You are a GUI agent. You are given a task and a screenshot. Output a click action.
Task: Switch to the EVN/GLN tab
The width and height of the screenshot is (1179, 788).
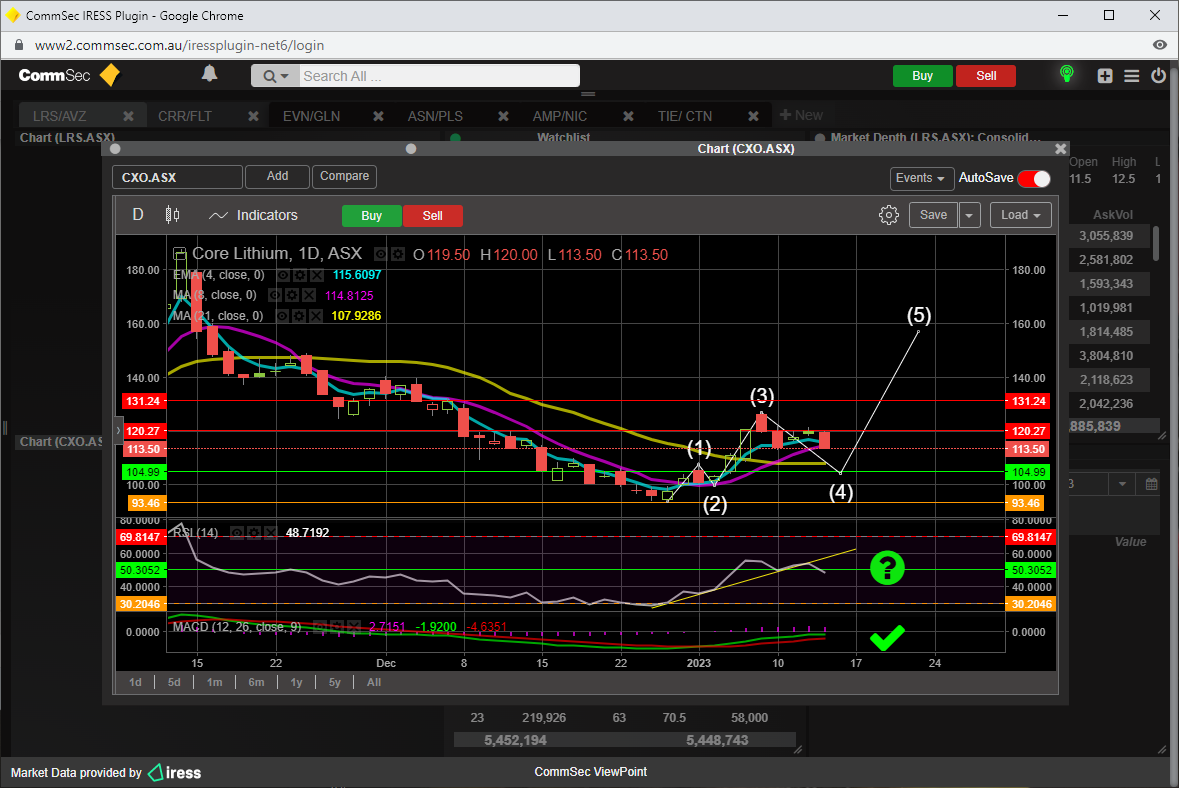click(312, 116)
